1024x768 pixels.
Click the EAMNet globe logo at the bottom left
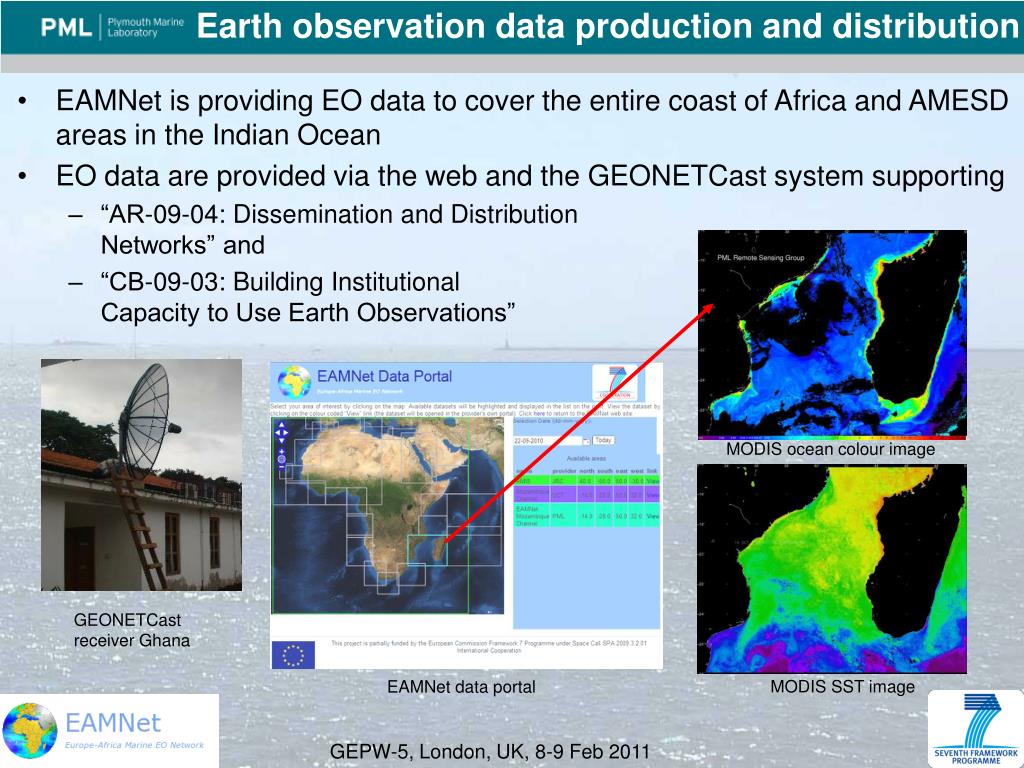tap(29, 731)
